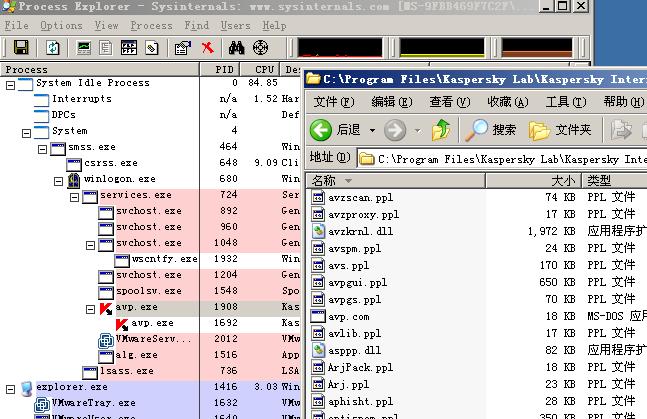Open the Properties toolbar icon
Screen dimensions: 647x419
183,48
